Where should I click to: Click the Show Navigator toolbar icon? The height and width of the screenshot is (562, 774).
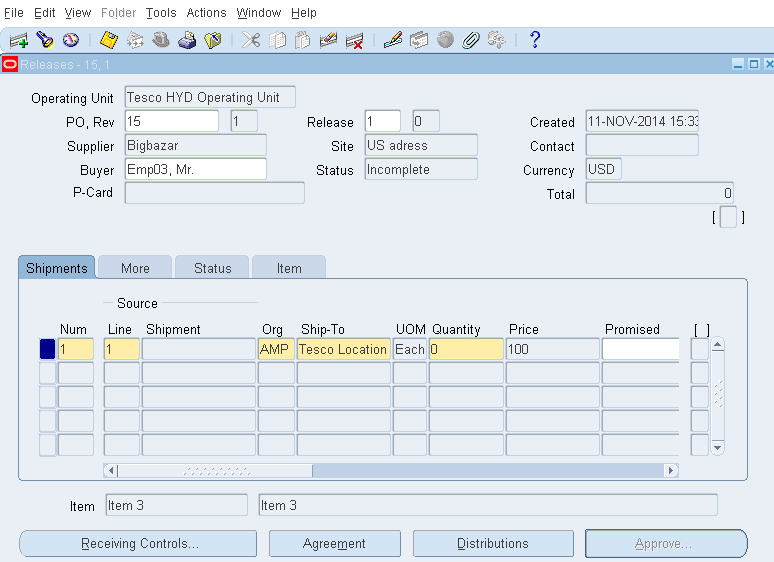coord(70,40)
